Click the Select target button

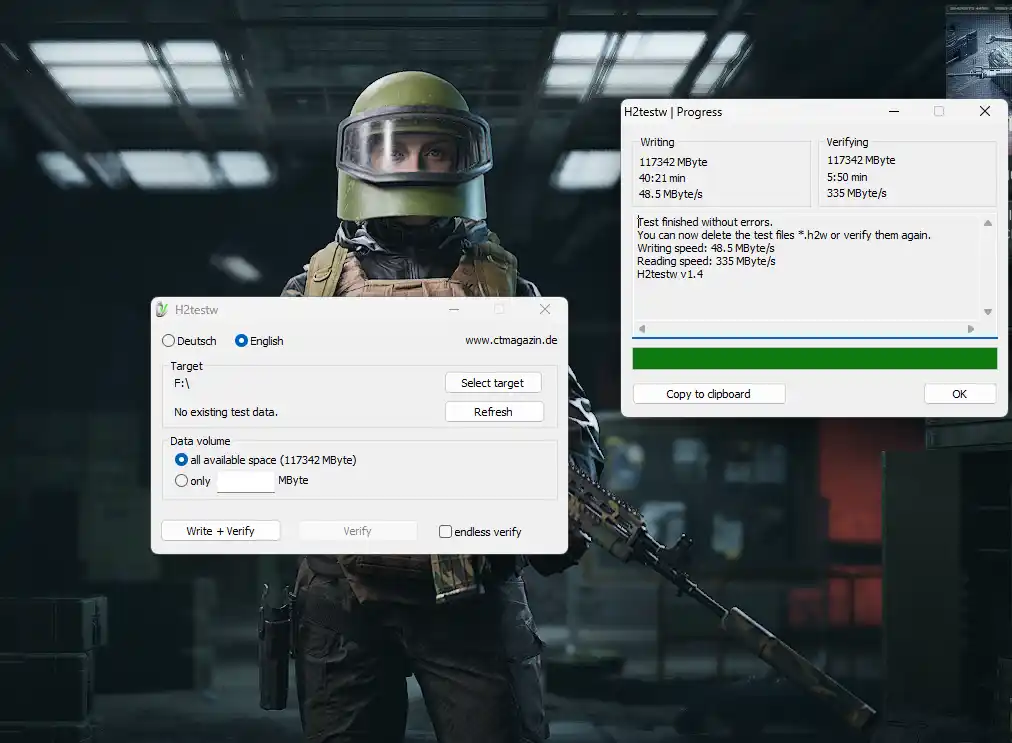pos(493,383)
